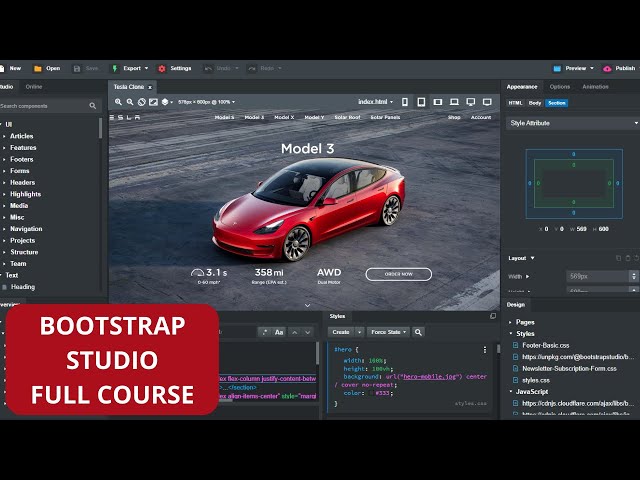Click Solar Roof in Tesla navbar
Screen dimensions: 640x480
(347, 118)
